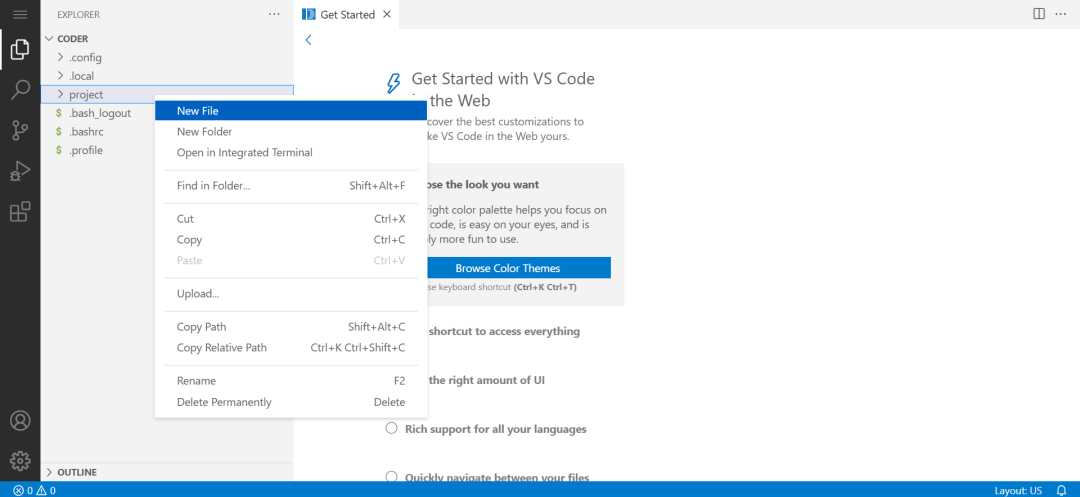The width and height of the screenshot is (1080, 497).
Task: Open Explorer views and more actions ellipsis
Action: 274,14
